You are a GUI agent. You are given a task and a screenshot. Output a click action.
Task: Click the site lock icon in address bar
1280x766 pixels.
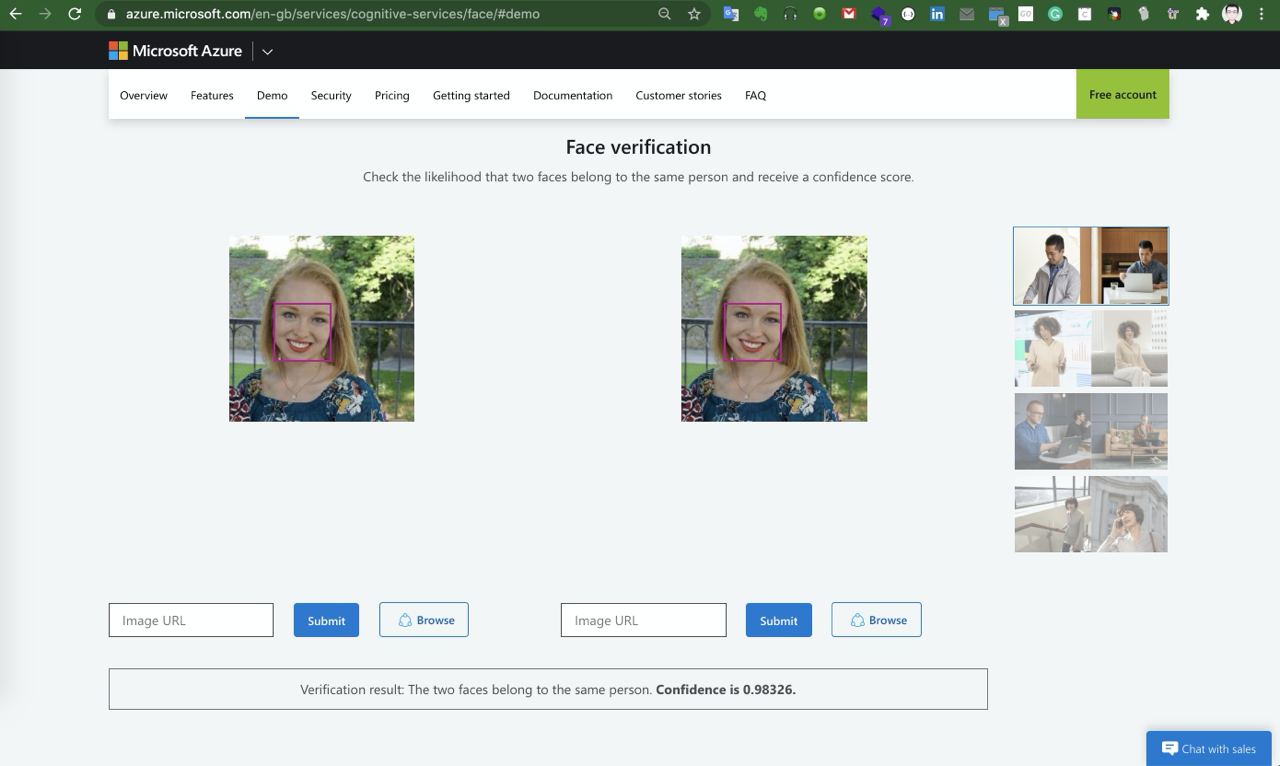(111, 14)
